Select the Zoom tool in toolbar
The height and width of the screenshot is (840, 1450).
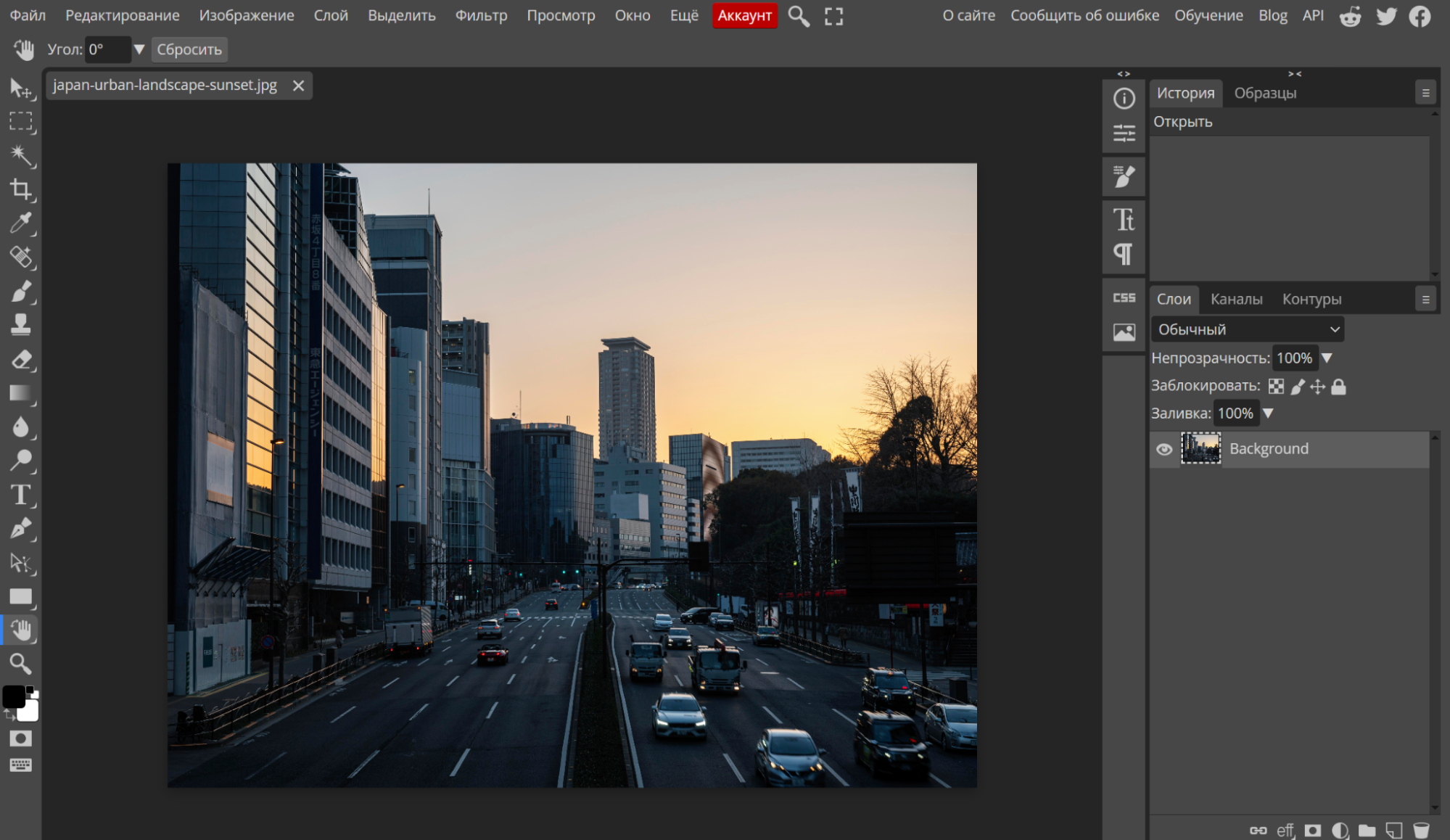click(x=20, y=663)
